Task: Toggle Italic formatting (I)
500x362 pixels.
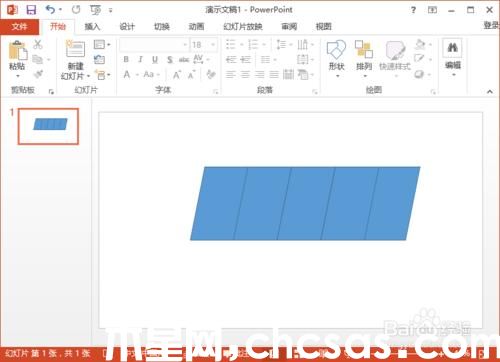Action: point(140,60)
